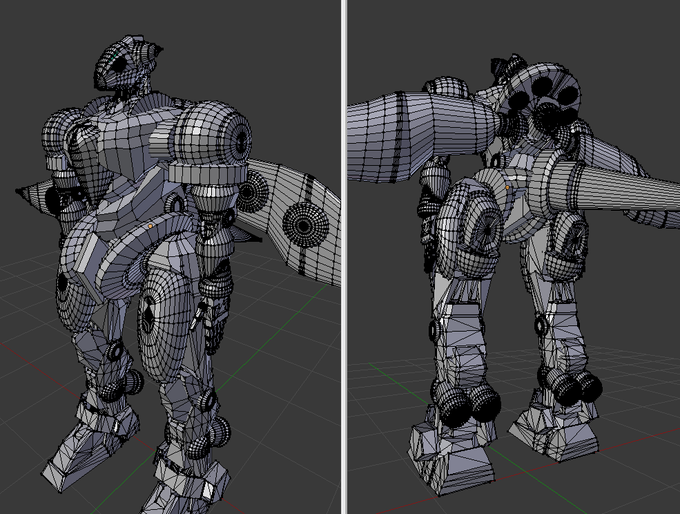Select the large circular disc on the wing panel
This screenshot has width=680, height=514.
tap(304, 224)
